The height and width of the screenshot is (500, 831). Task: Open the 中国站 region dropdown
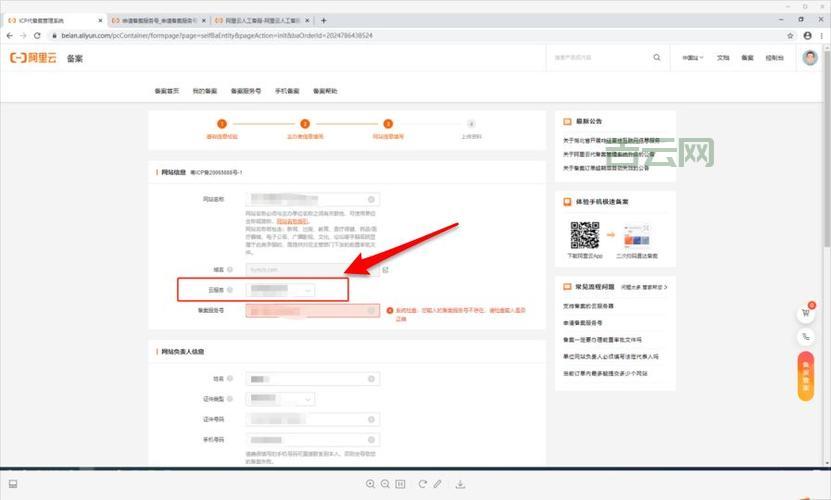[x=693, y=58]
